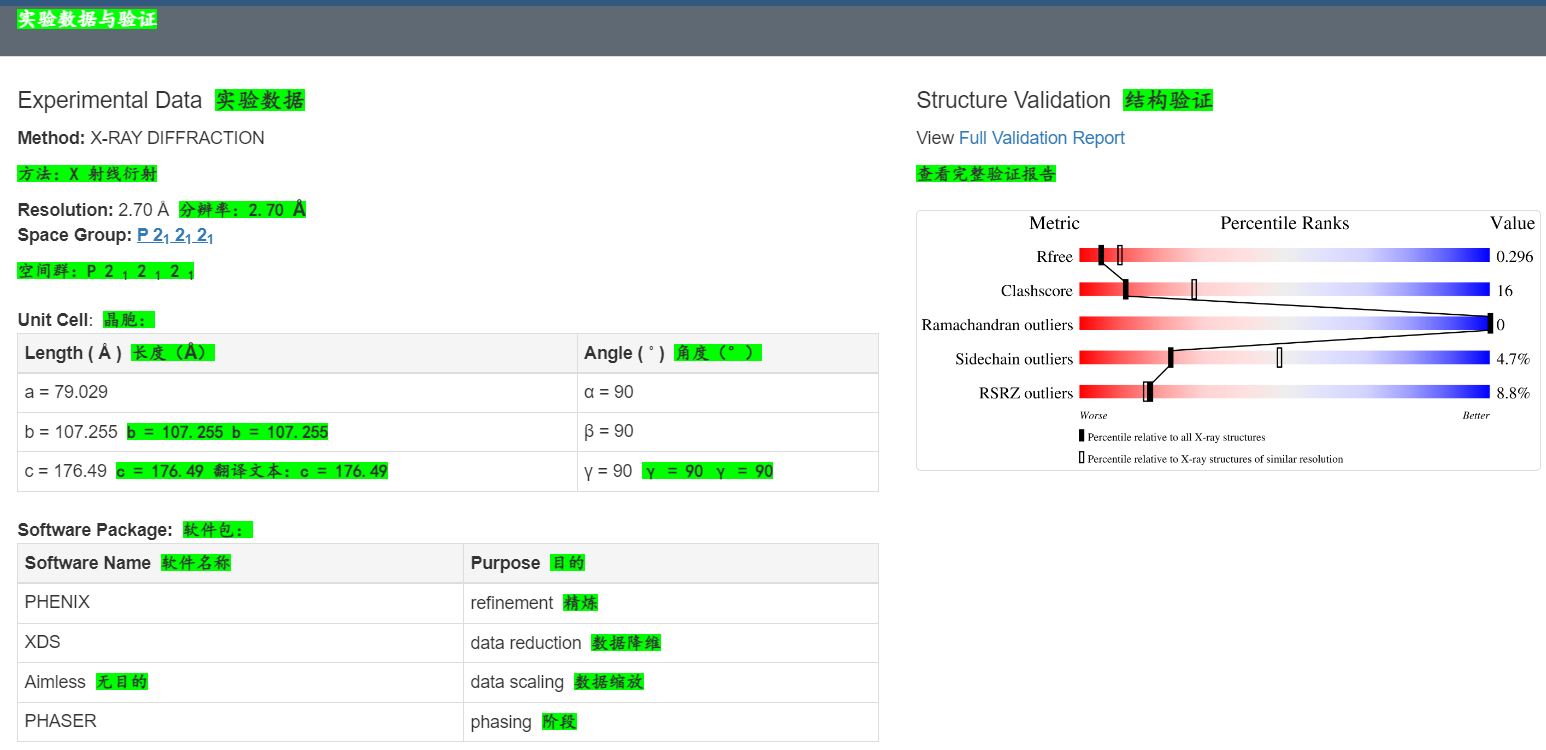Click the Experimental Data heading
1546x750 pixels.
pyautogui.click(x=110, y=100)
